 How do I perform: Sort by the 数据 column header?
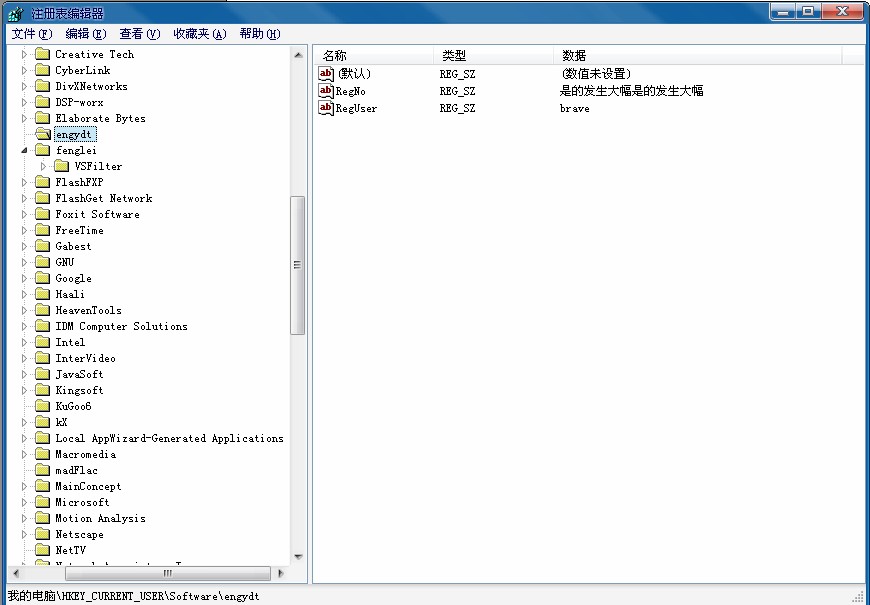tap(697, 55)
